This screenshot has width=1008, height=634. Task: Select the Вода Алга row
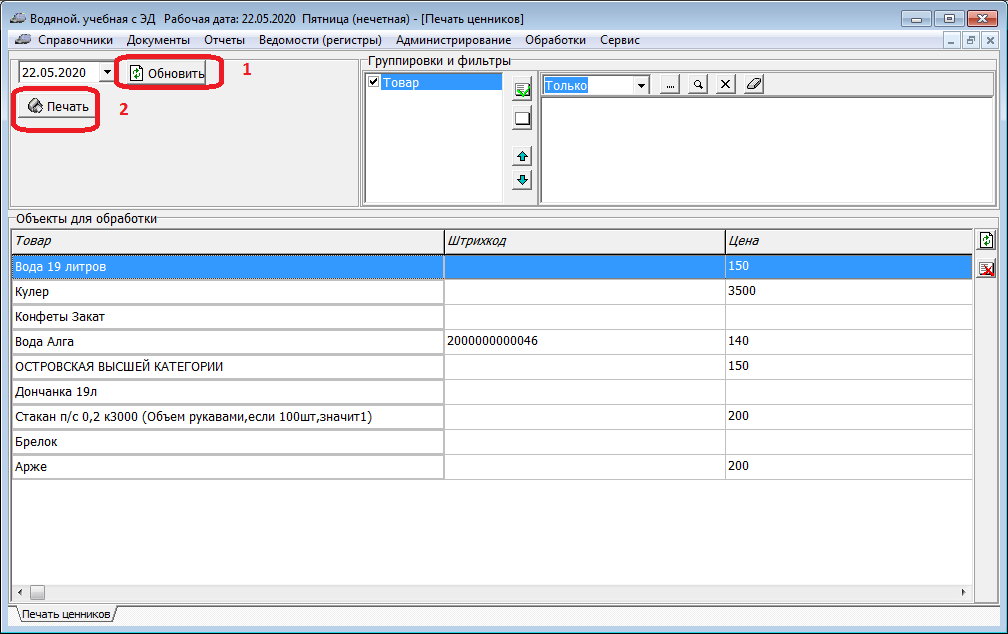(x=227, y=341)
